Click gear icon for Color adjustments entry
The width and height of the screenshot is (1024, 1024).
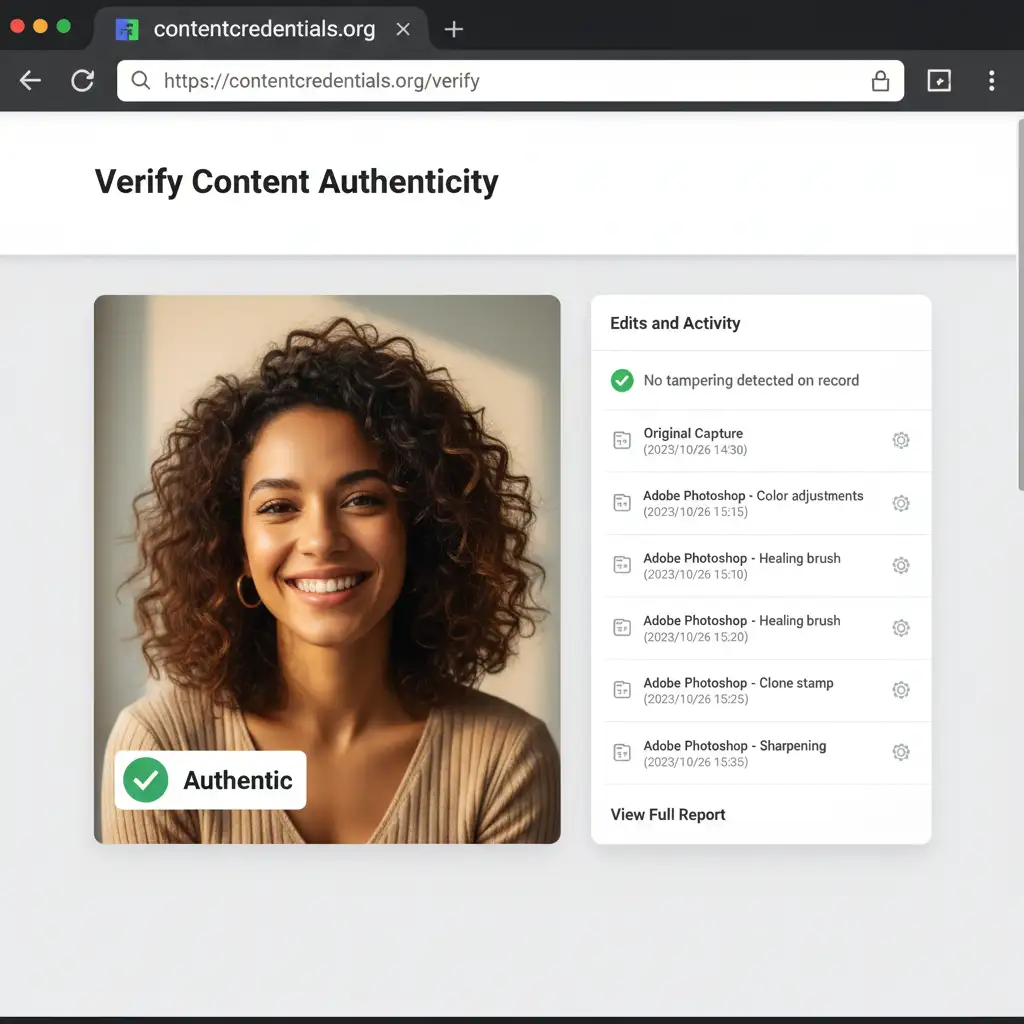coord(901,503)
